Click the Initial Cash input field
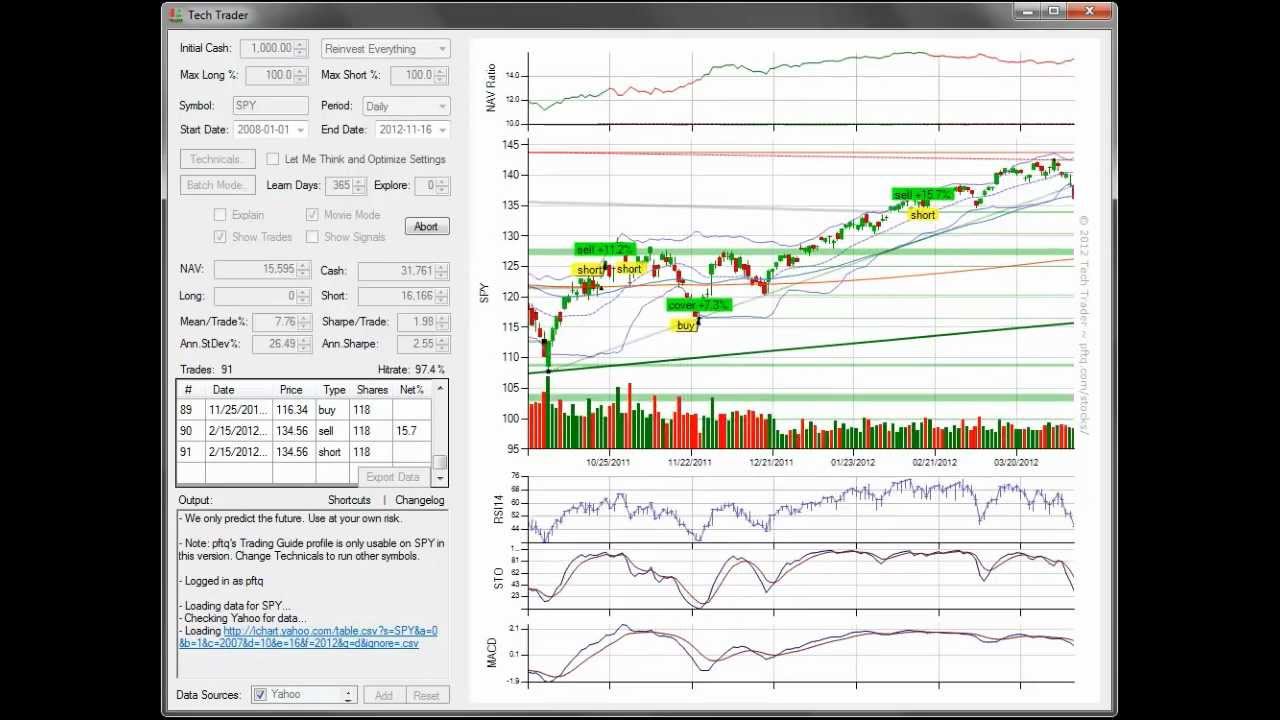 click(x=272, y=48)
